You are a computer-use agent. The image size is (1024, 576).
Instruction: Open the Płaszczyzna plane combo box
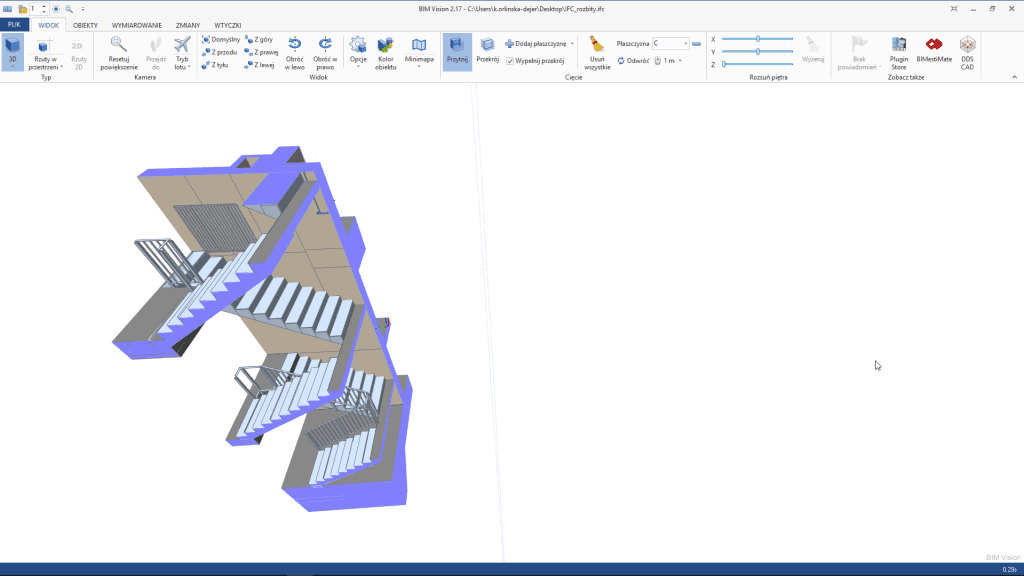click(670, 44)
